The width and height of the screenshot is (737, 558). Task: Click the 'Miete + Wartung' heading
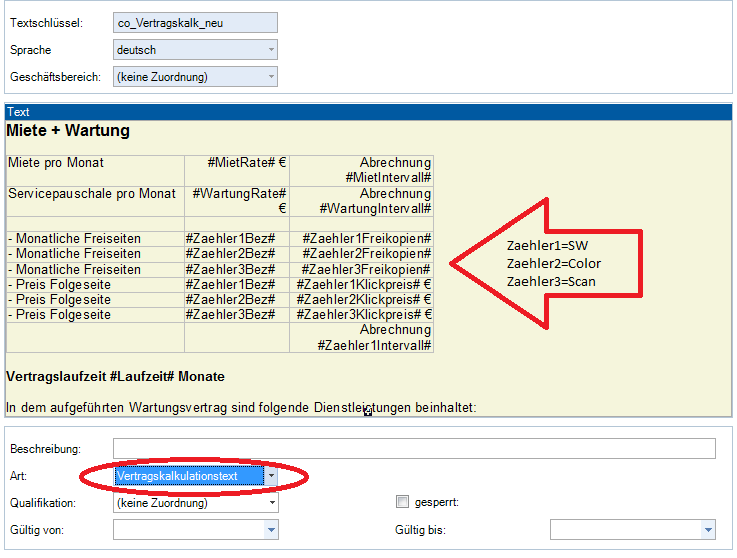tap(68, 131)
